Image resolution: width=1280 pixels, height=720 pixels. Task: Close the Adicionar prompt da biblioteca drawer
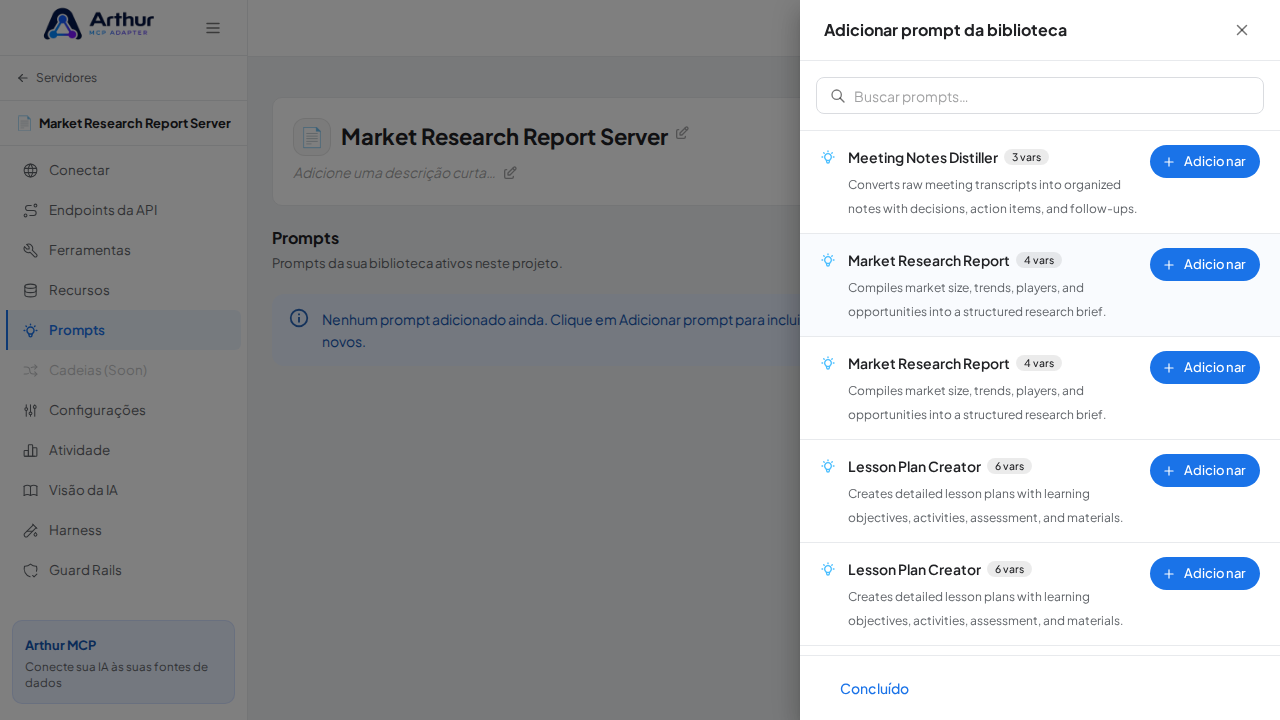1242,30
